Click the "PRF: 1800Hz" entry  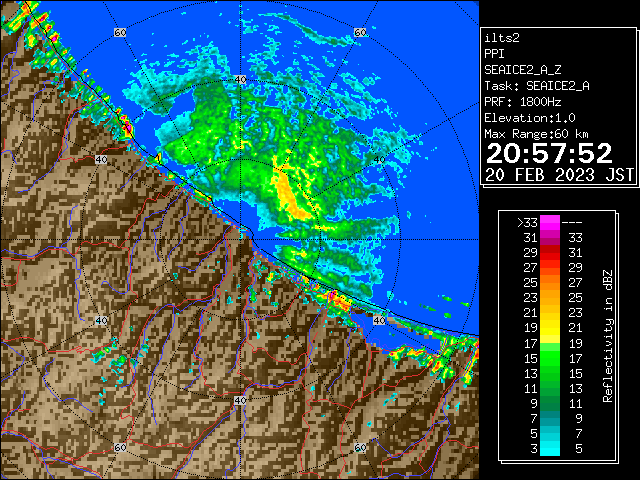[x=522, y=102]
